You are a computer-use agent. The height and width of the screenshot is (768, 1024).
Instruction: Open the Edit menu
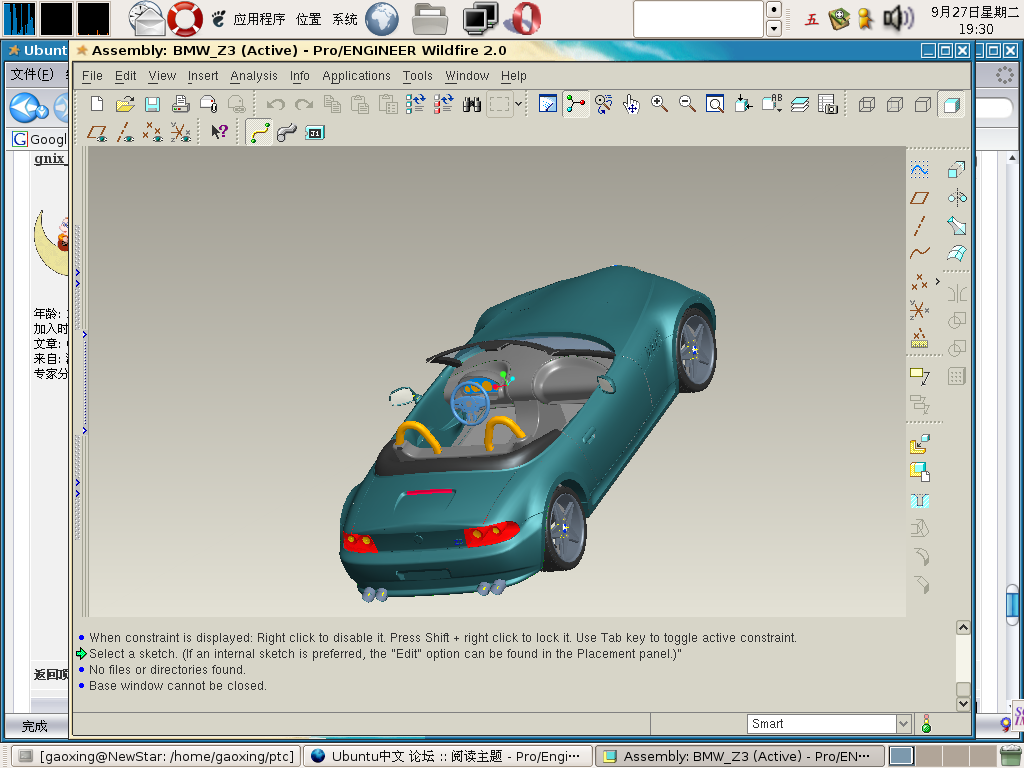click(x=125, y=76)
